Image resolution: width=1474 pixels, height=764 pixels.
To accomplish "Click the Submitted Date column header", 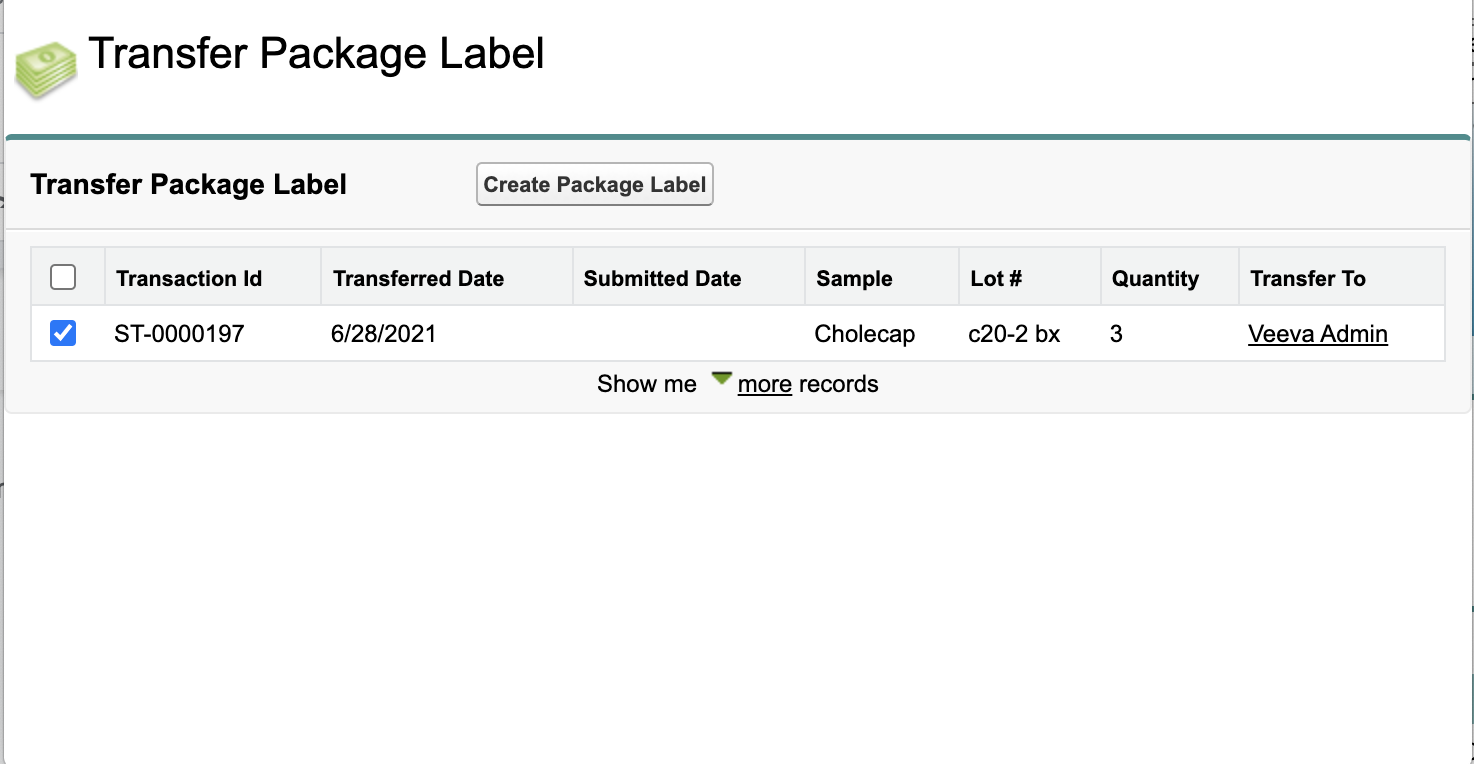I will pos(662,279).
